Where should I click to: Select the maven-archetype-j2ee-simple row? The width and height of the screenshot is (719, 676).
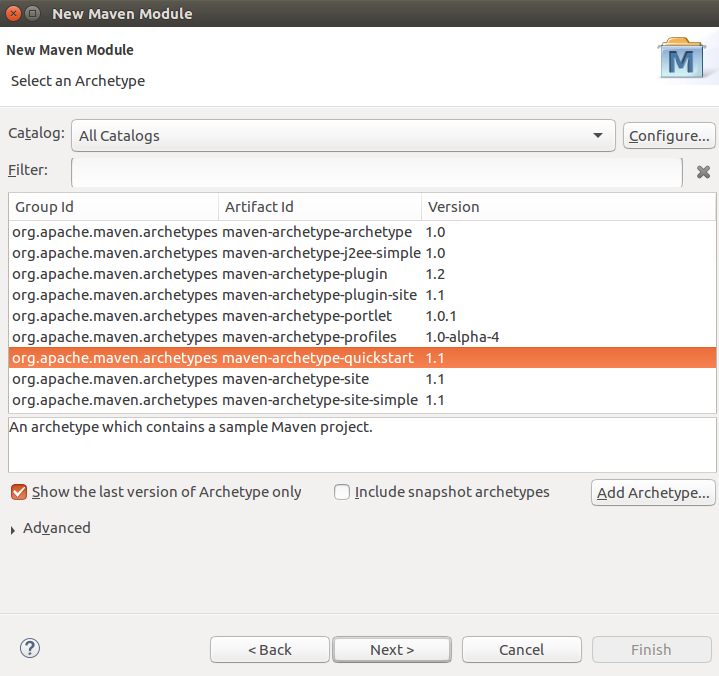[x=362, y=253]
